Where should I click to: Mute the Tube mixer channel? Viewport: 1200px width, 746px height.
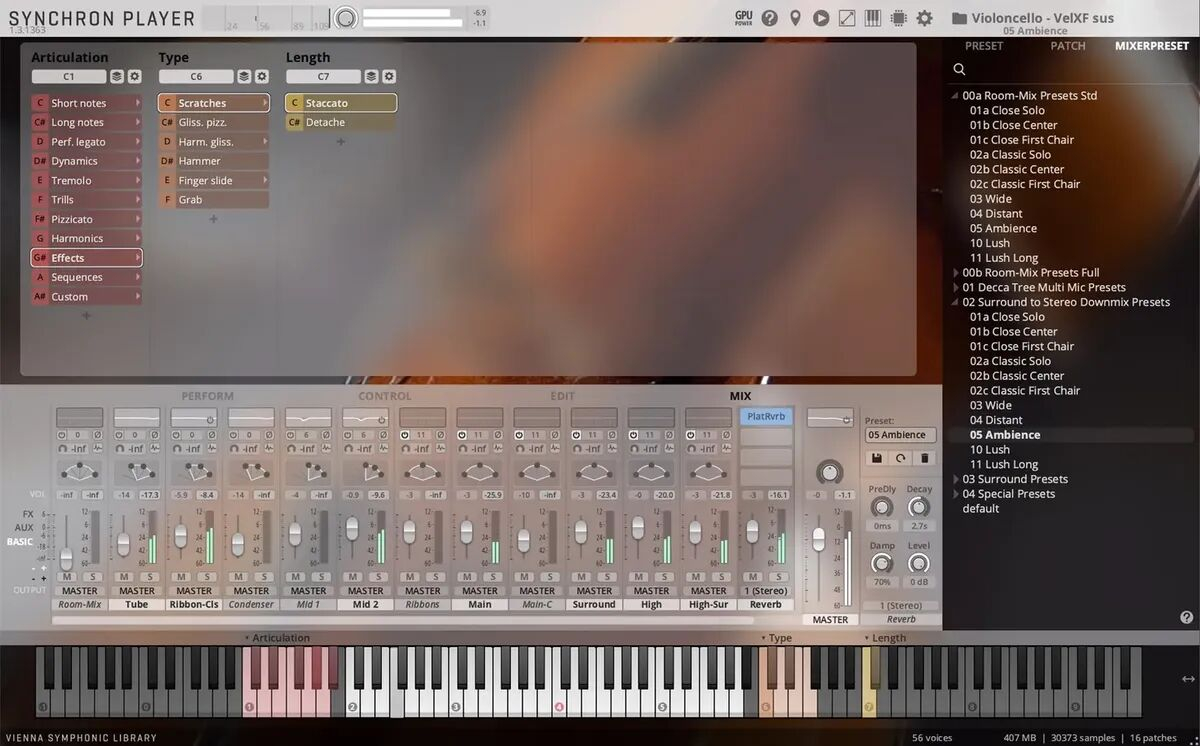124,577
